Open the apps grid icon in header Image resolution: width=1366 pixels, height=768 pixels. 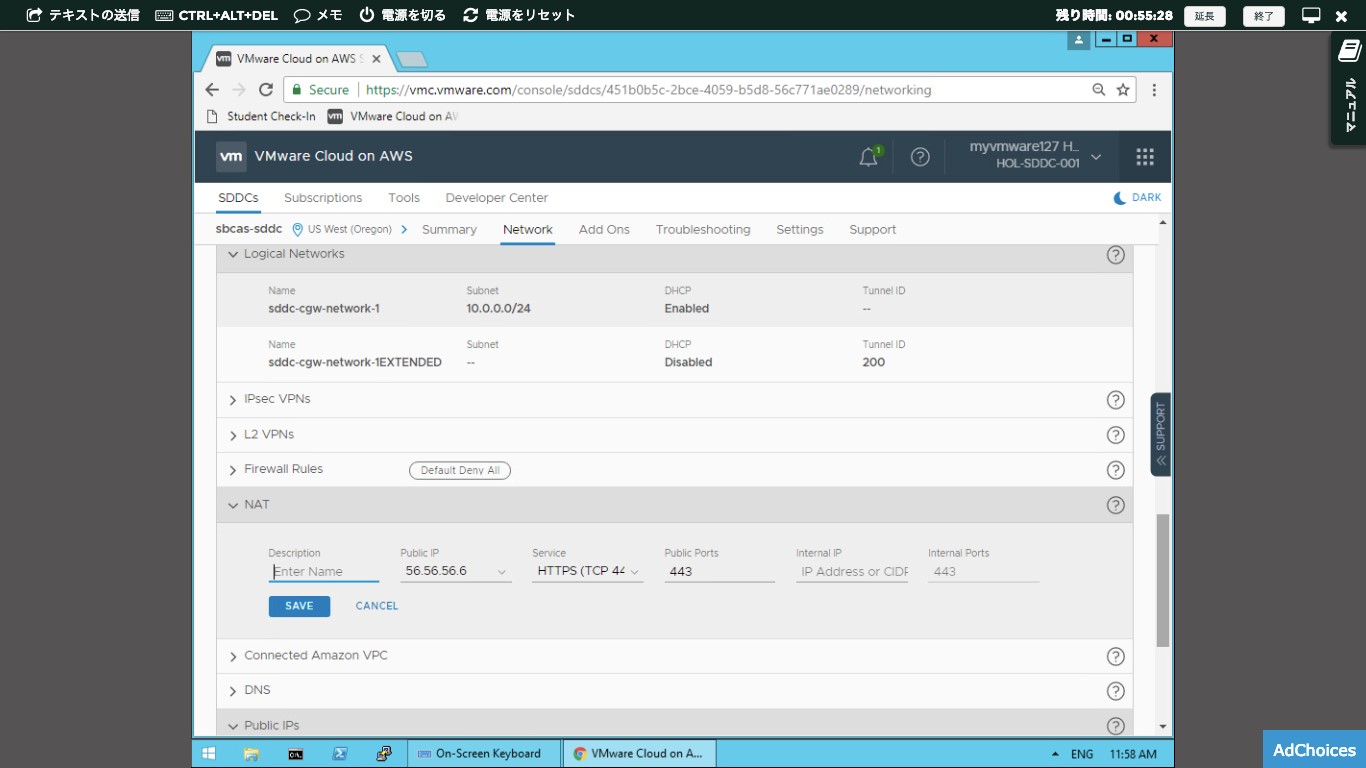(x=1145, y=157)
